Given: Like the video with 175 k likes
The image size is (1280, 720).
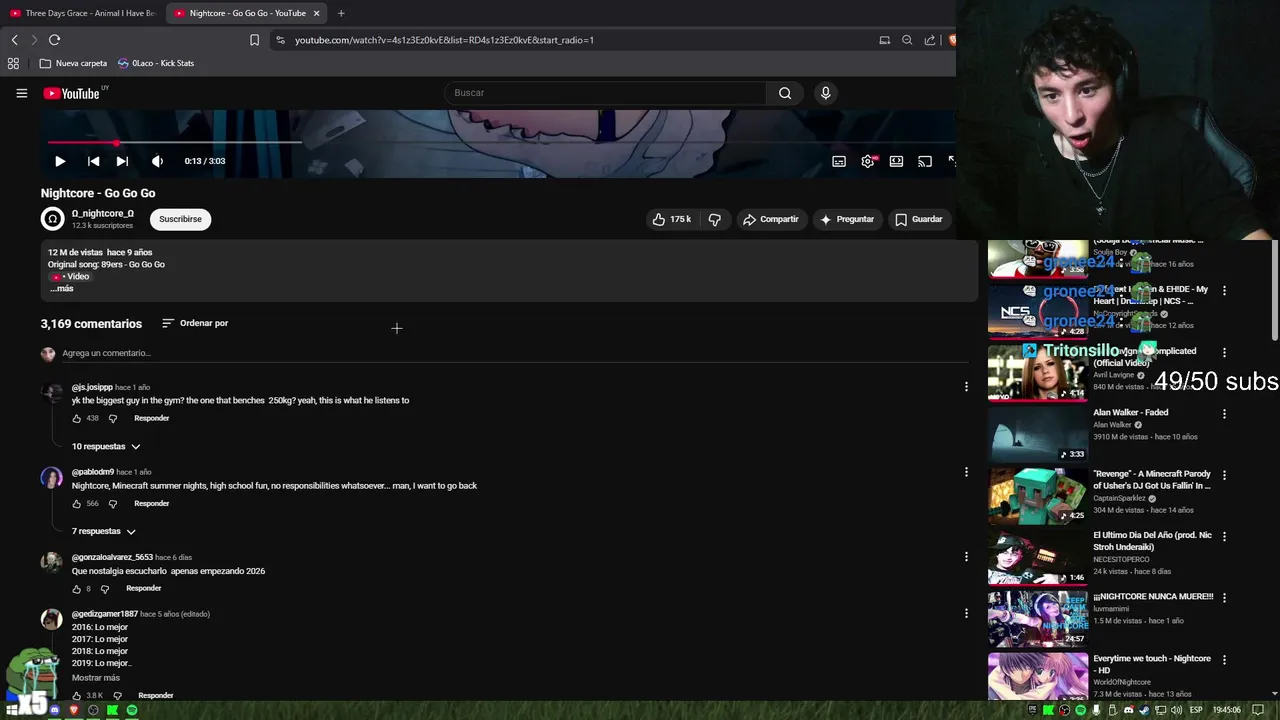Looking at the screenshot, I should click(x=672, y=219).
